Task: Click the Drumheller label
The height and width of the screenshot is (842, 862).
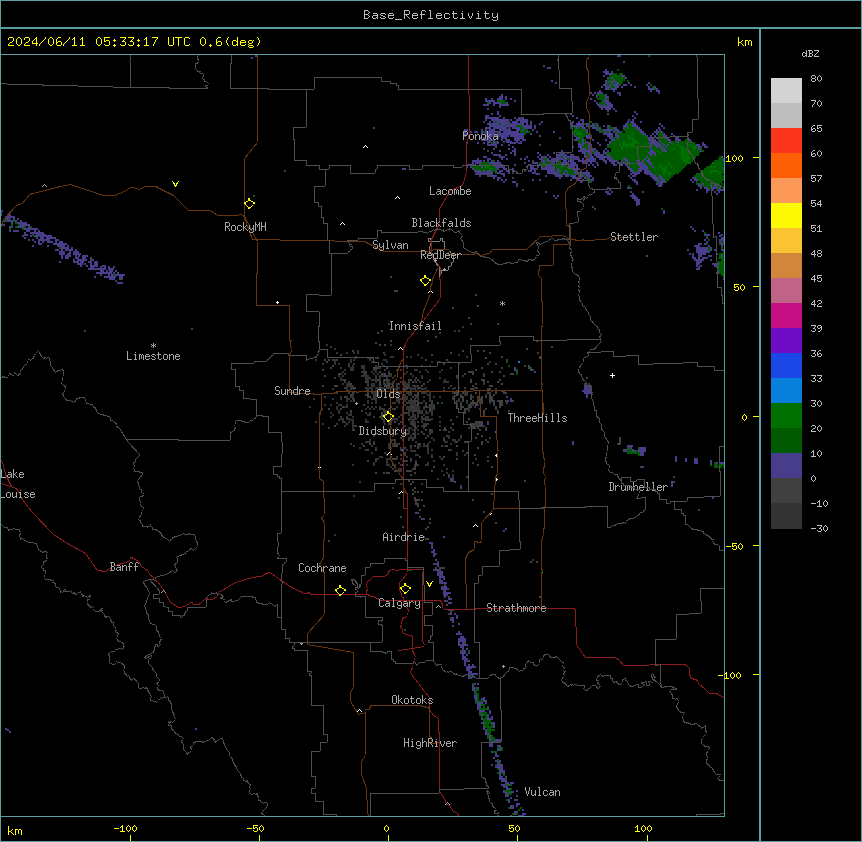Action: pos(638,487)
